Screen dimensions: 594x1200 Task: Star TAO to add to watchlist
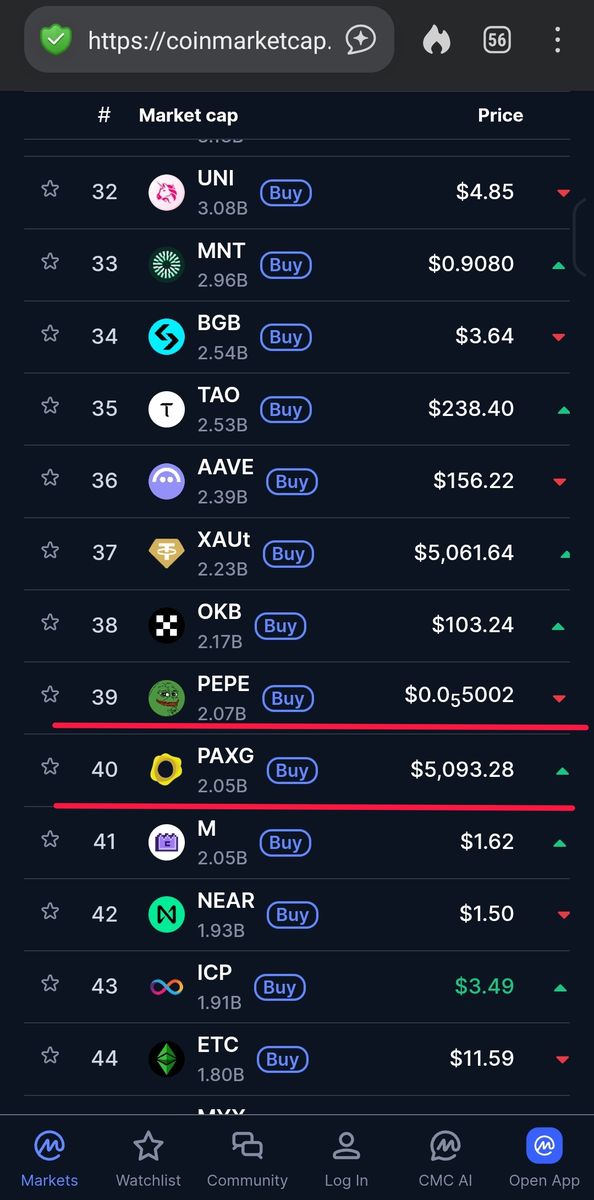pos(50,406)
